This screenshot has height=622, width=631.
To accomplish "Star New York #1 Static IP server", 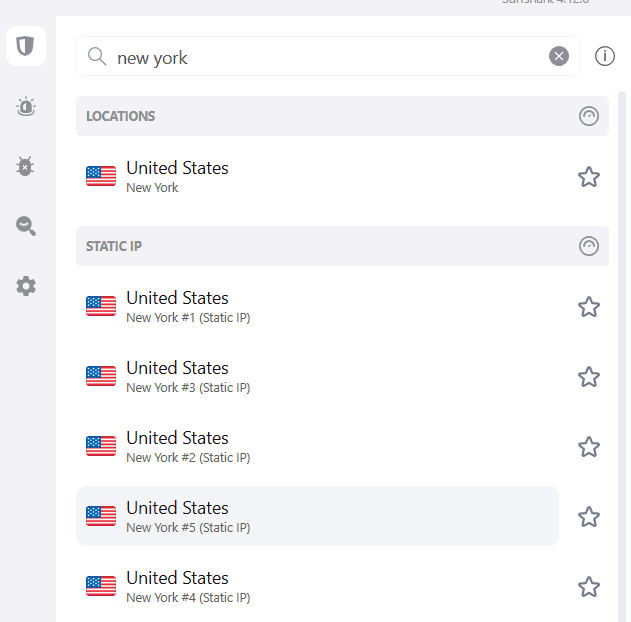I will (x=589, y=307).
